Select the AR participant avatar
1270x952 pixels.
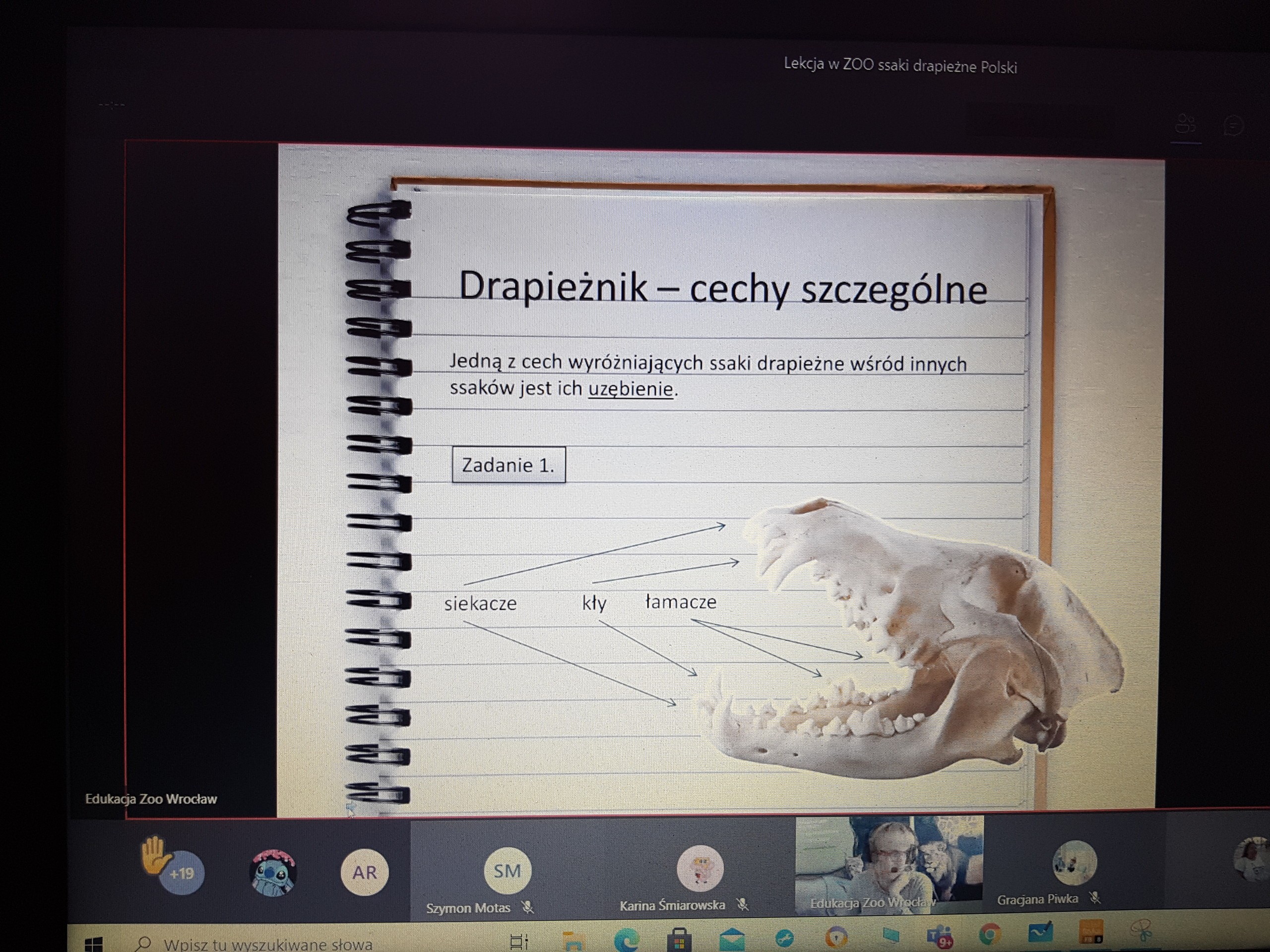[365, 872]
